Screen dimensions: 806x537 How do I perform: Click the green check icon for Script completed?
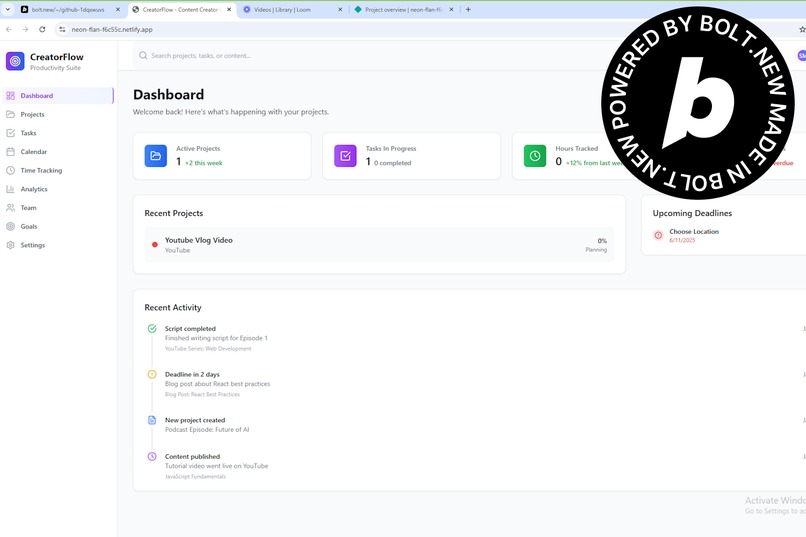pyautogui.click(x=152, y=328)
